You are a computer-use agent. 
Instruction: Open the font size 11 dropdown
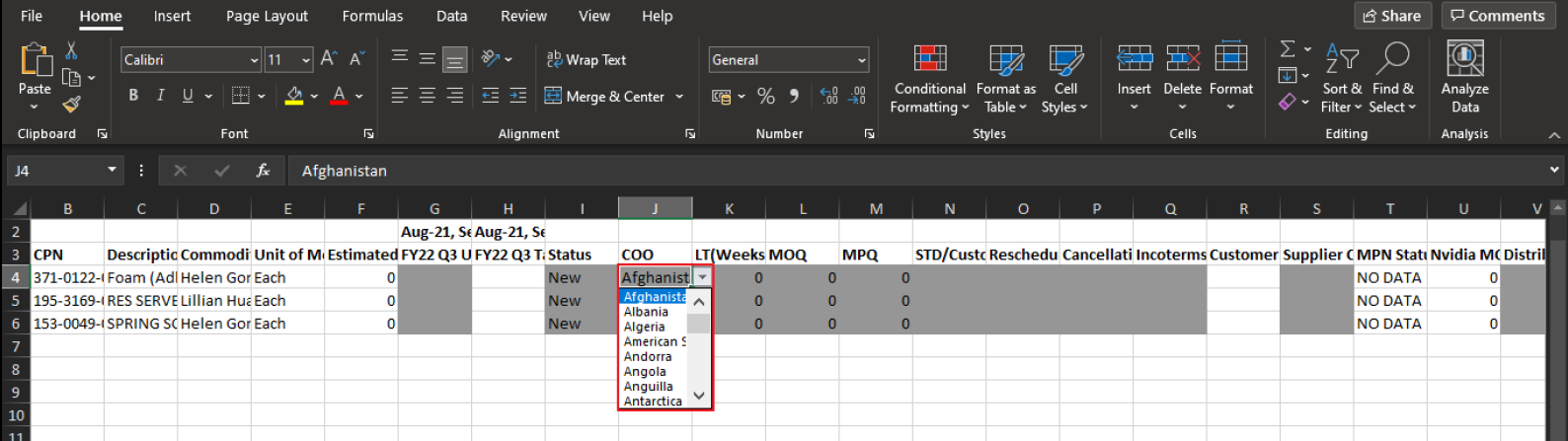[306, 60]
